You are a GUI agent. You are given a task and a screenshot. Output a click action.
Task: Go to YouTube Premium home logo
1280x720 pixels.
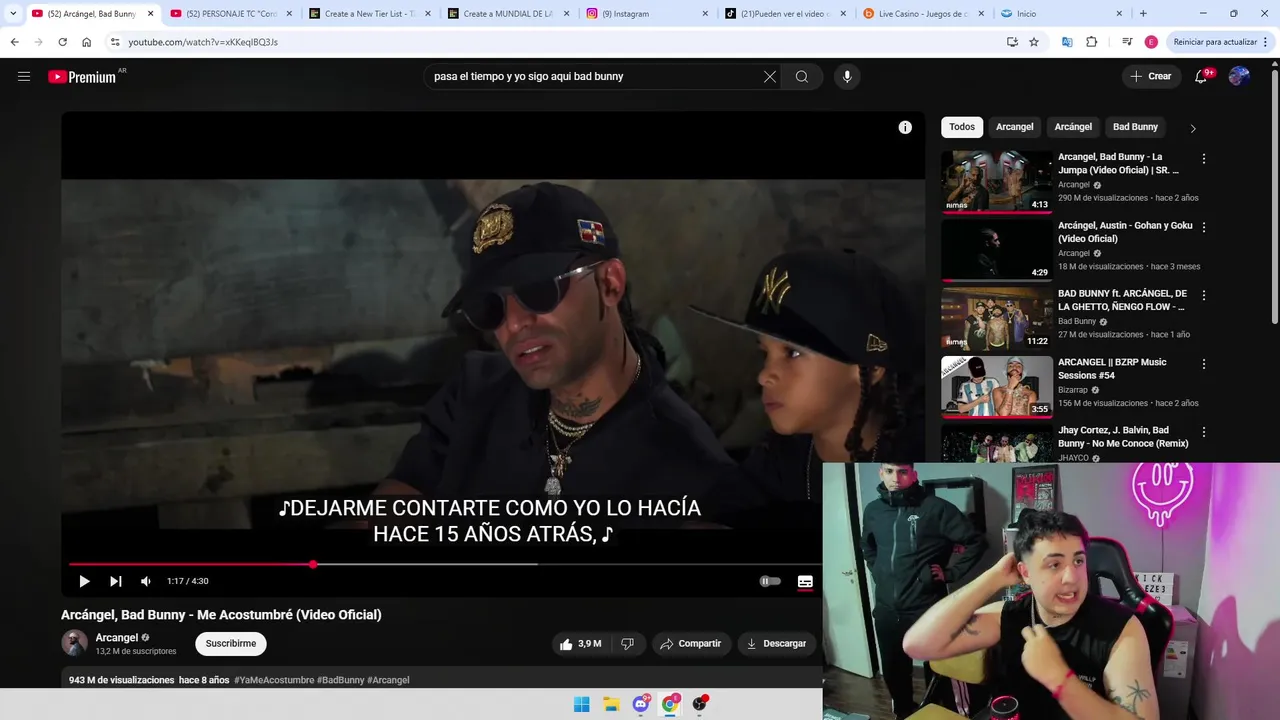coord(82,77)
